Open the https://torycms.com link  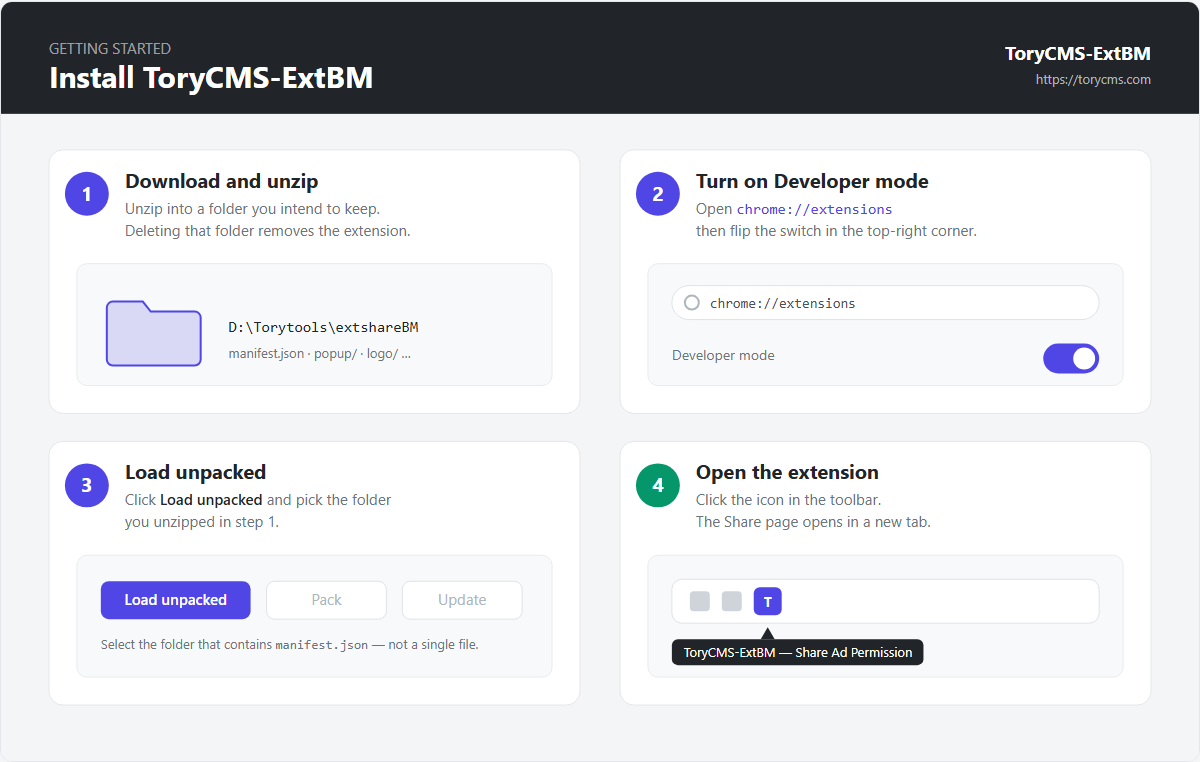[x=1093, y=79]
